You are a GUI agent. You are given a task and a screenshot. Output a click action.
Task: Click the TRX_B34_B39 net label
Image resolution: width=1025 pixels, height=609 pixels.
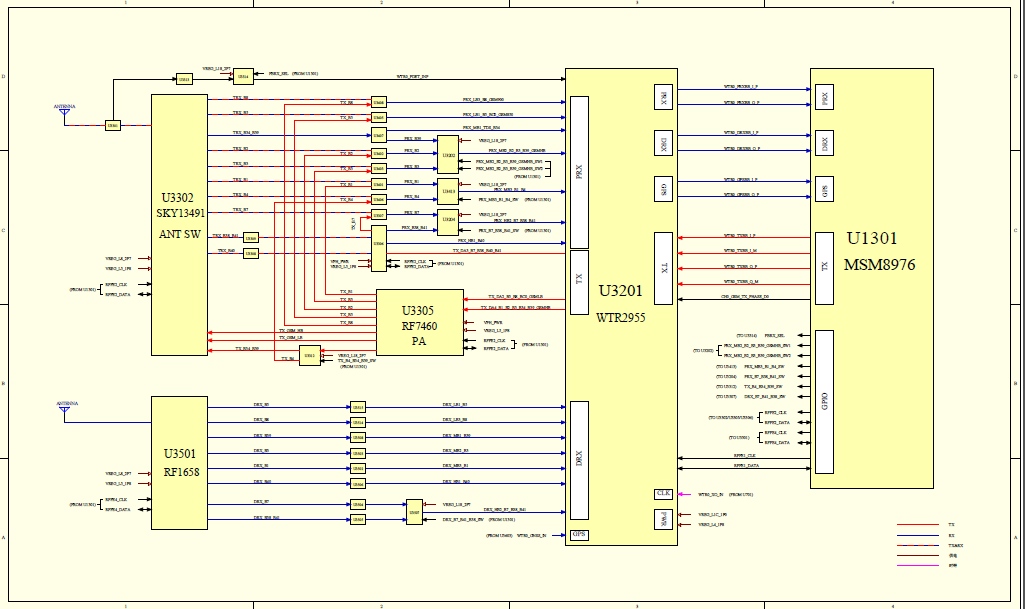[246, 133]
